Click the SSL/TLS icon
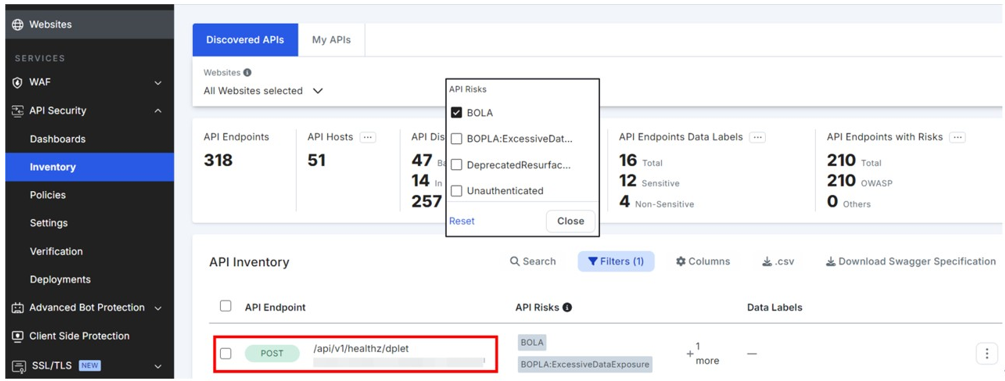Image resolution: width=1005 pixels, height=381 pixels. click(18, 366)
